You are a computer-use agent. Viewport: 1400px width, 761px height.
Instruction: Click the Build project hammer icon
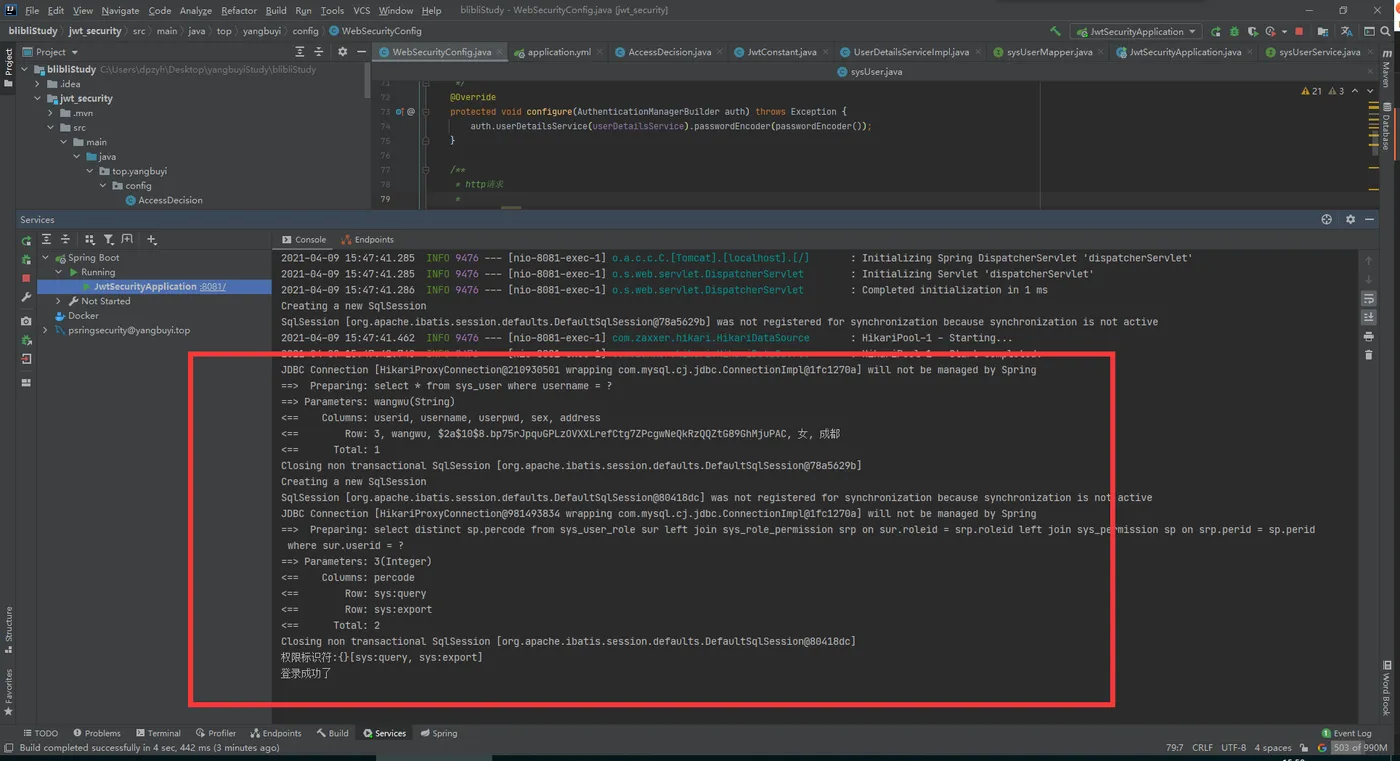click(x=1055, y=31)
